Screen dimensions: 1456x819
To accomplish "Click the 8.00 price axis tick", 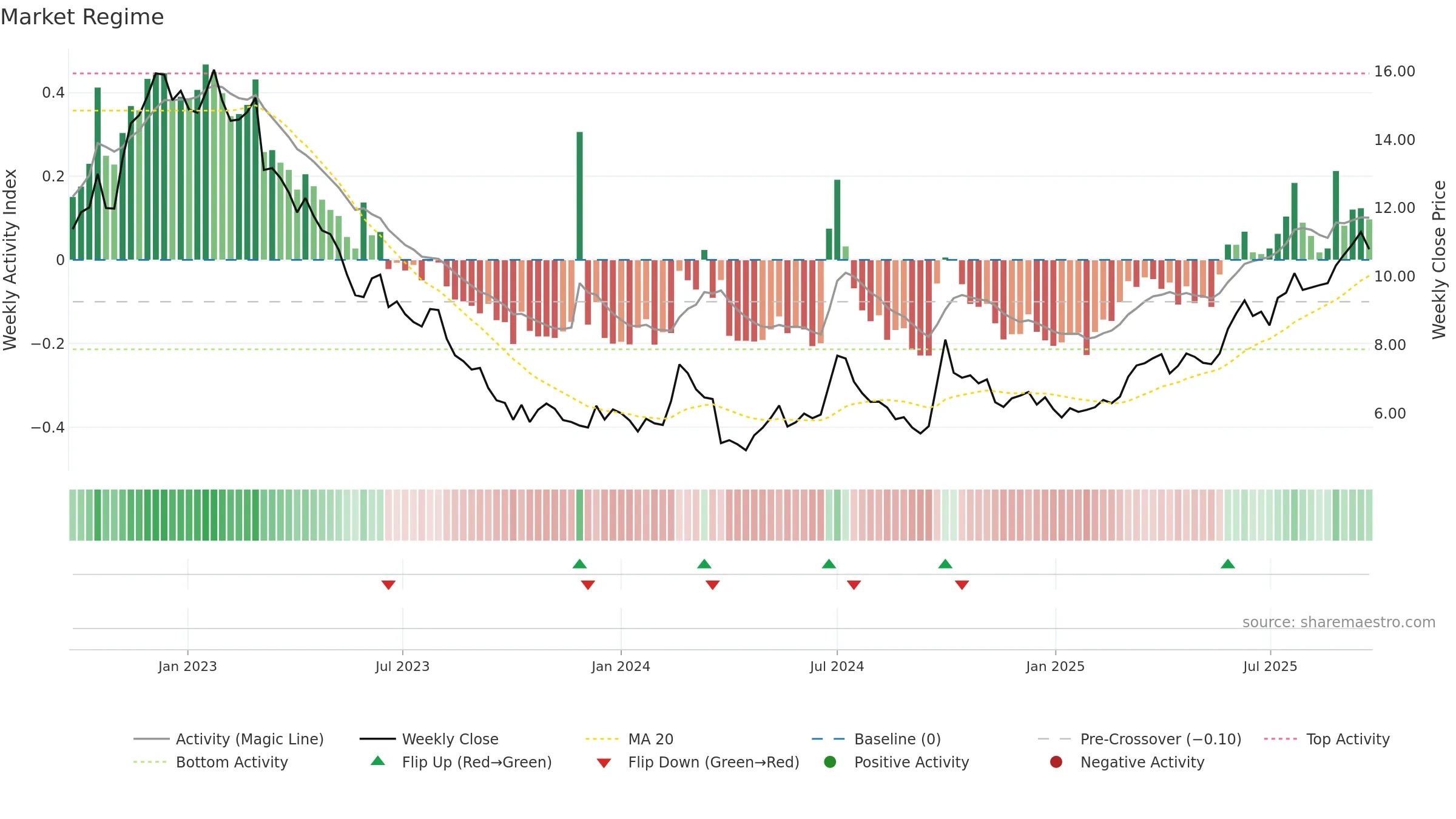I will [x=1389, y=345].
